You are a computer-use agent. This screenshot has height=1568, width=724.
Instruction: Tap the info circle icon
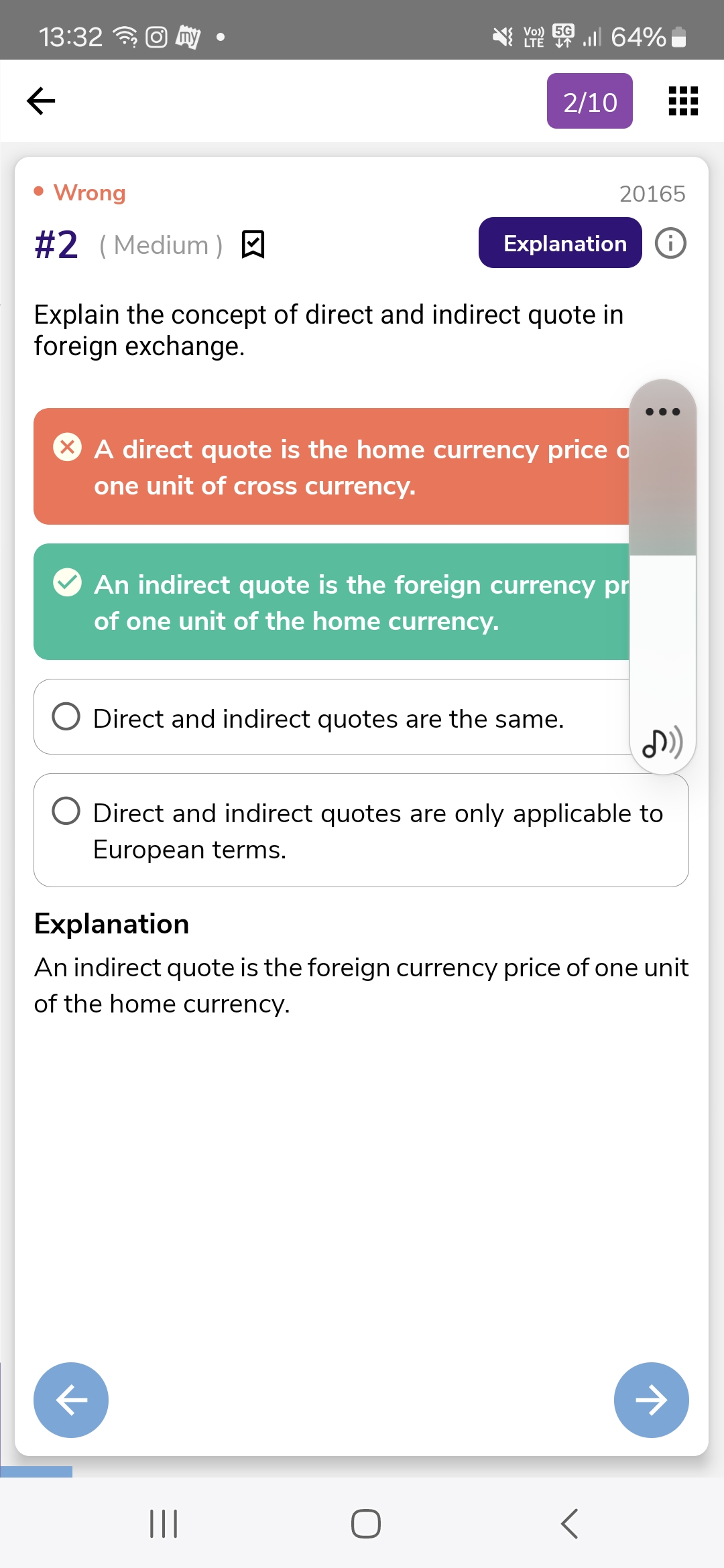click(x=670, y=243)
